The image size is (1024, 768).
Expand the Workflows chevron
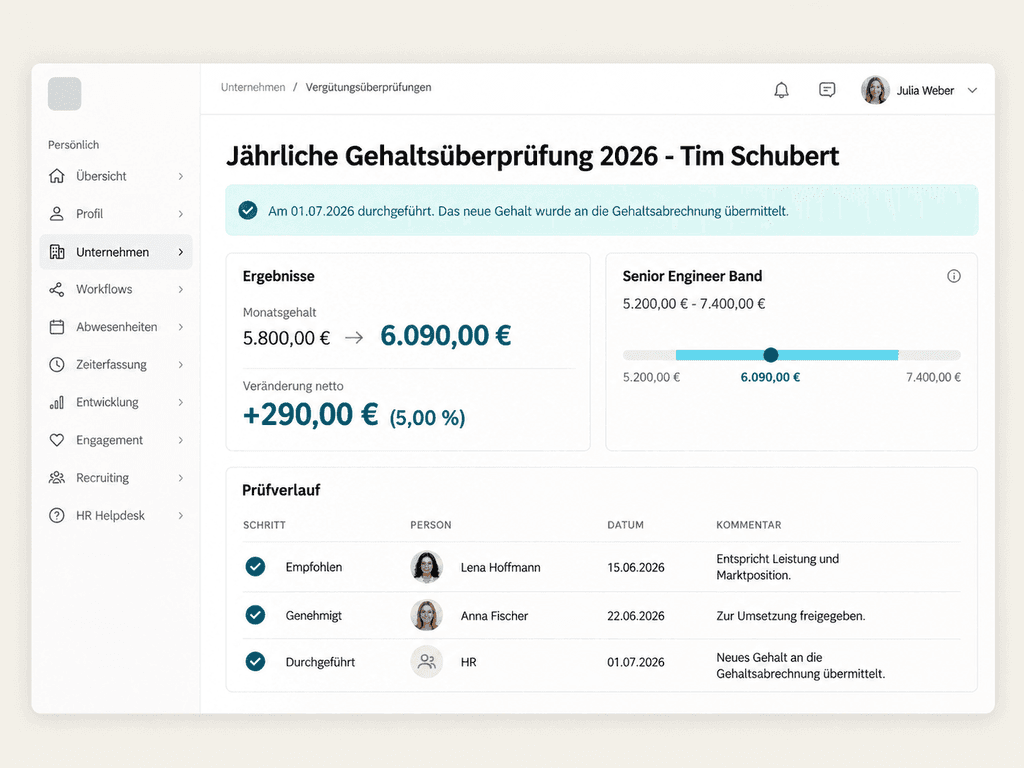[181, 289]
